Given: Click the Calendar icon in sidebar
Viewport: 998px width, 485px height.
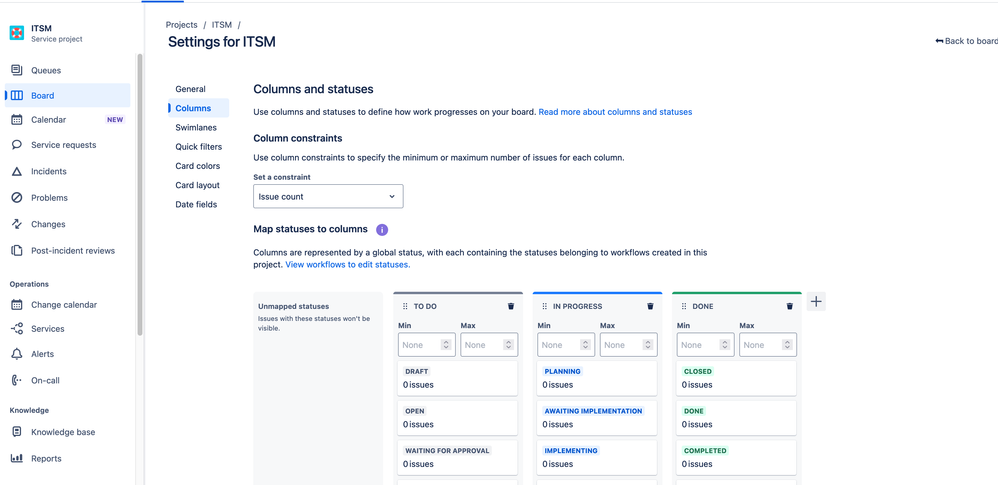Looking at the screenshot, I should tap(17, 120).
